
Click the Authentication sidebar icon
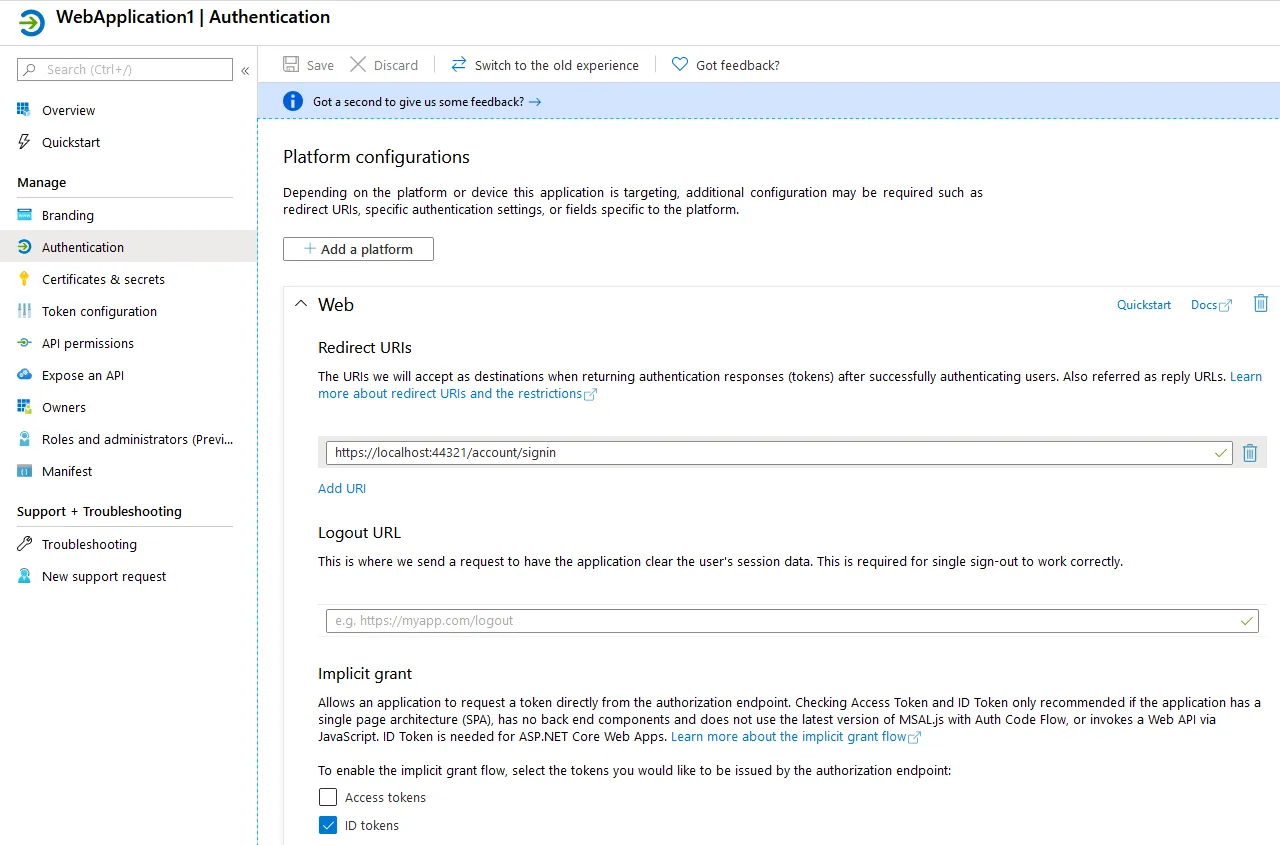[x=24, y=247]
